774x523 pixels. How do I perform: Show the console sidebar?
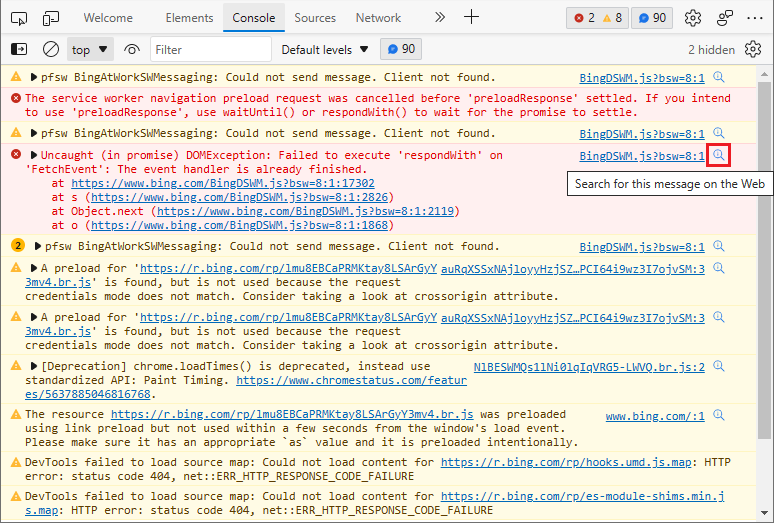click(x=19, y=49)
